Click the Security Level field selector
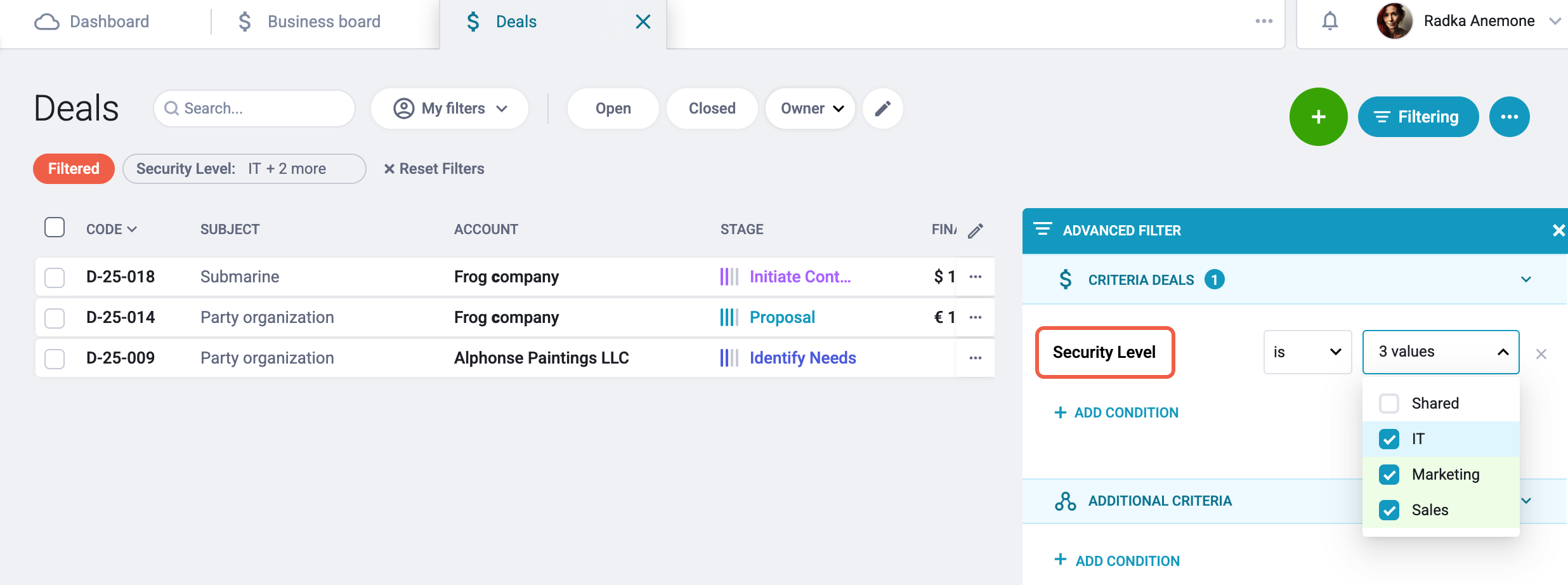The height and width of the screenshot is (585, 1568). (x=1105, y=352)
